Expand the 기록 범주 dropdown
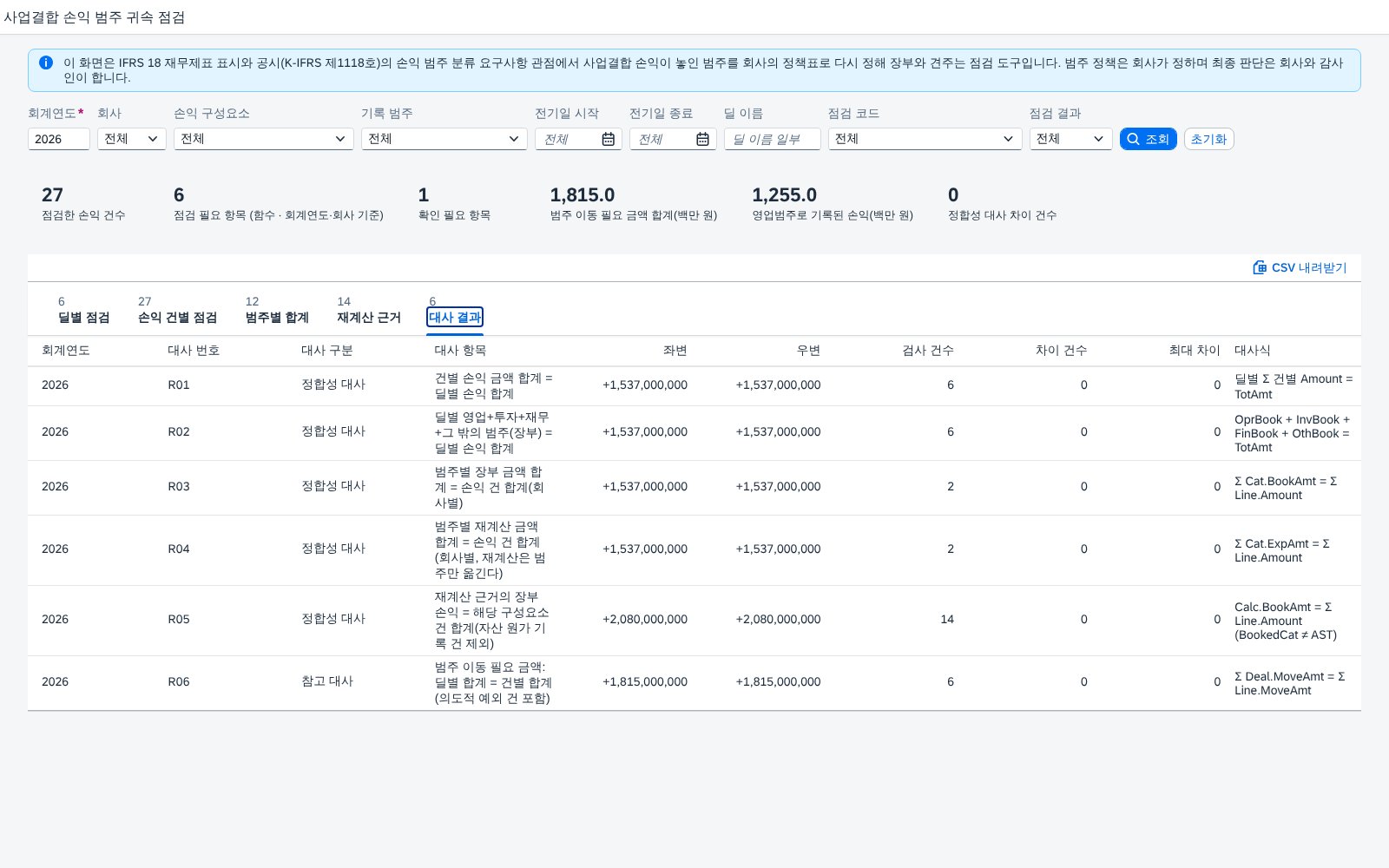The width and height of the screenshot is (1389, 868). 444,139
